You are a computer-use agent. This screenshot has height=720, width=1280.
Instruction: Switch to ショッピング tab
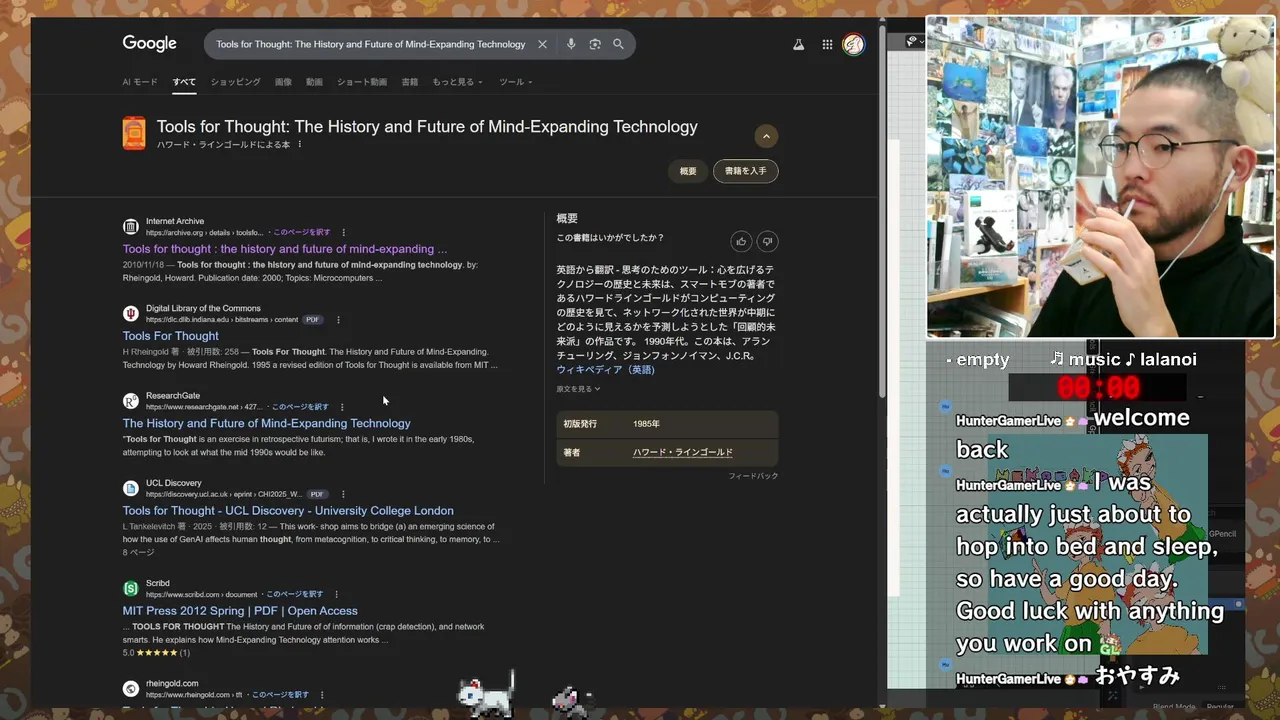tap(235, 82)
